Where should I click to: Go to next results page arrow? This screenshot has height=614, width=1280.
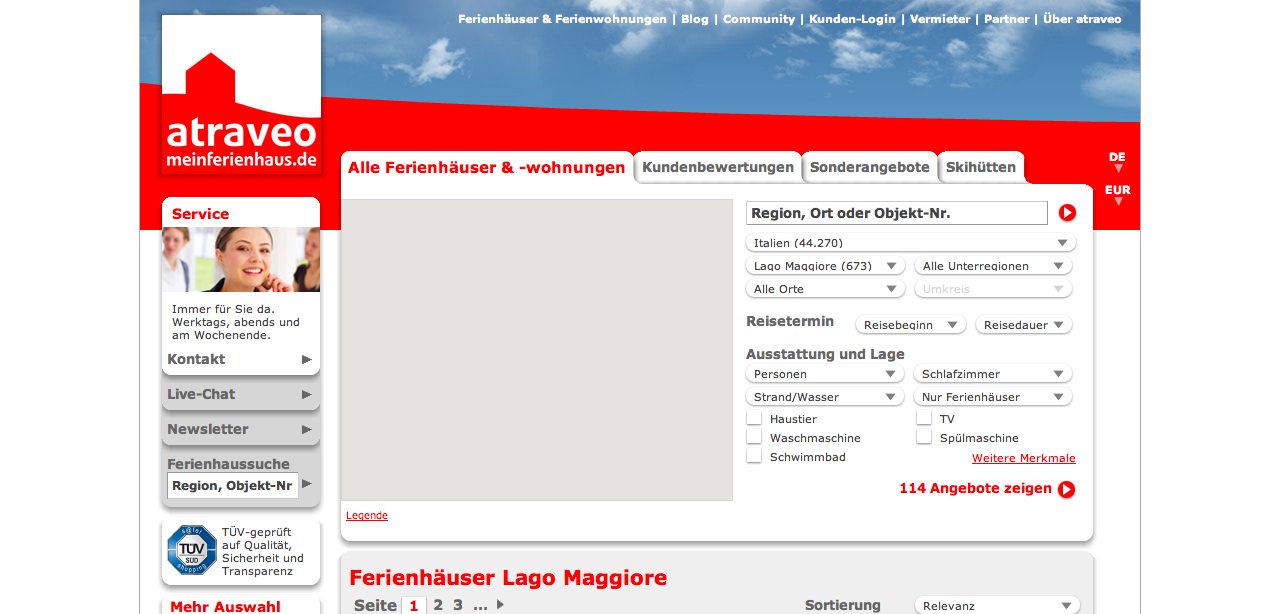[x=501, y=605]
